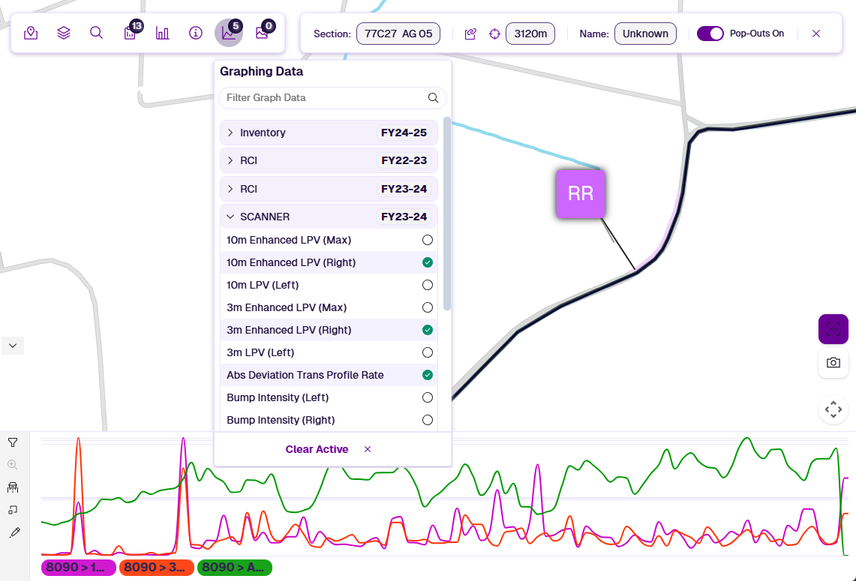Click the 3120m chainage pill

point(531,34)
